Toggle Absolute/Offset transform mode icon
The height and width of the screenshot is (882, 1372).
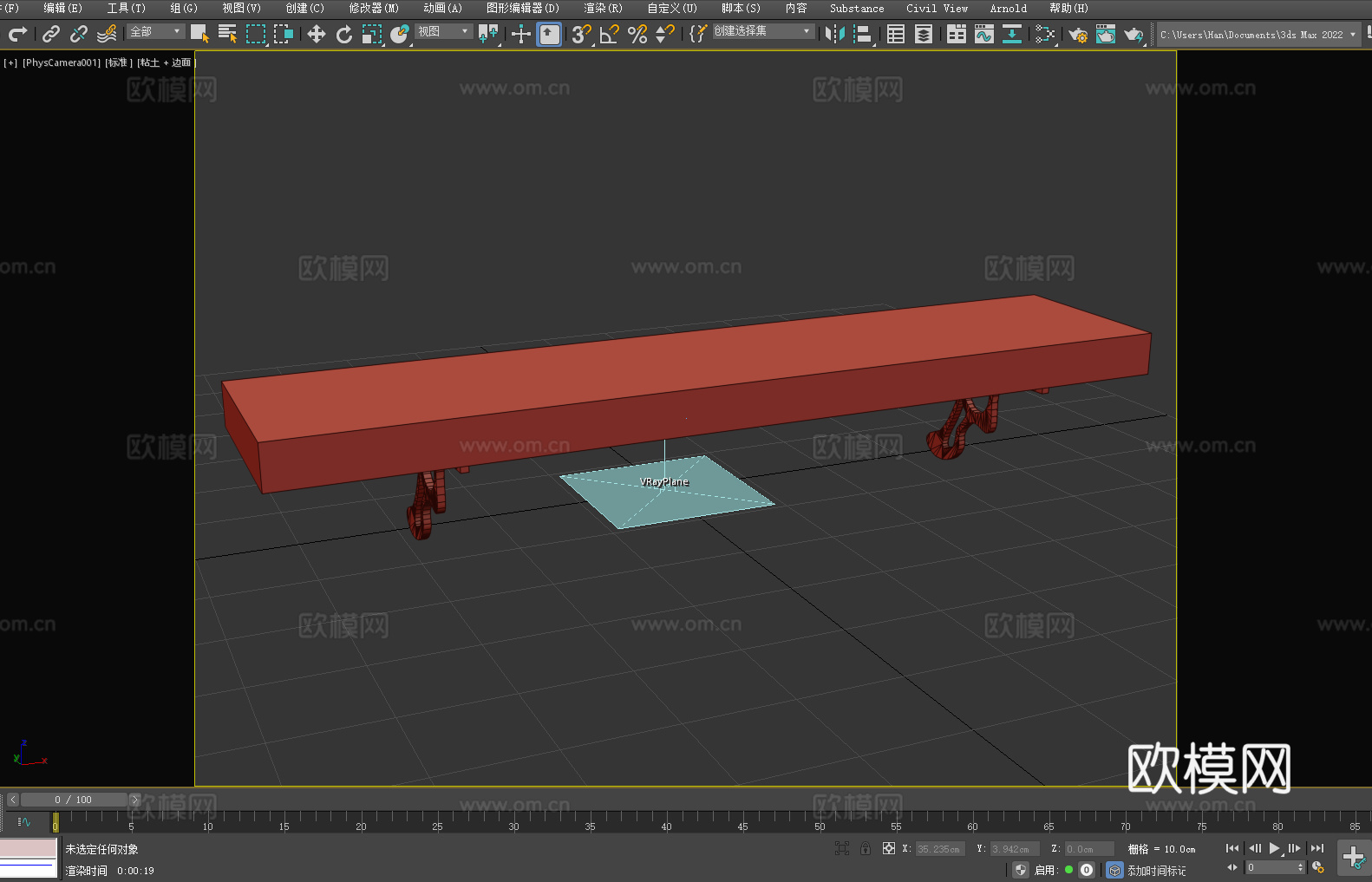pos(889,848)
